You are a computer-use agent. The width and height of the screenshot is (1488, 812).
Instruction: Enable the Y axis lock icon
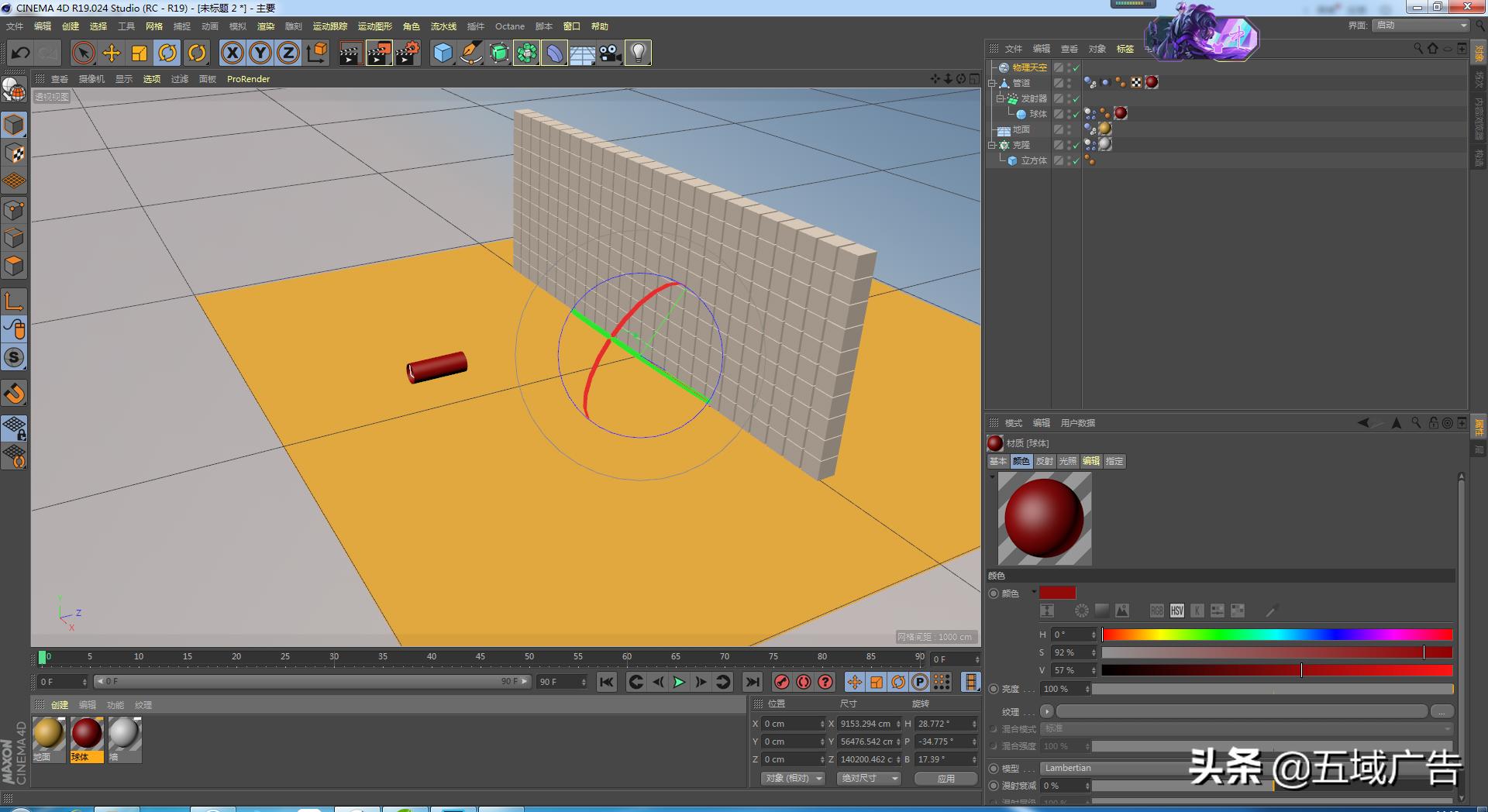pos(260,53)
